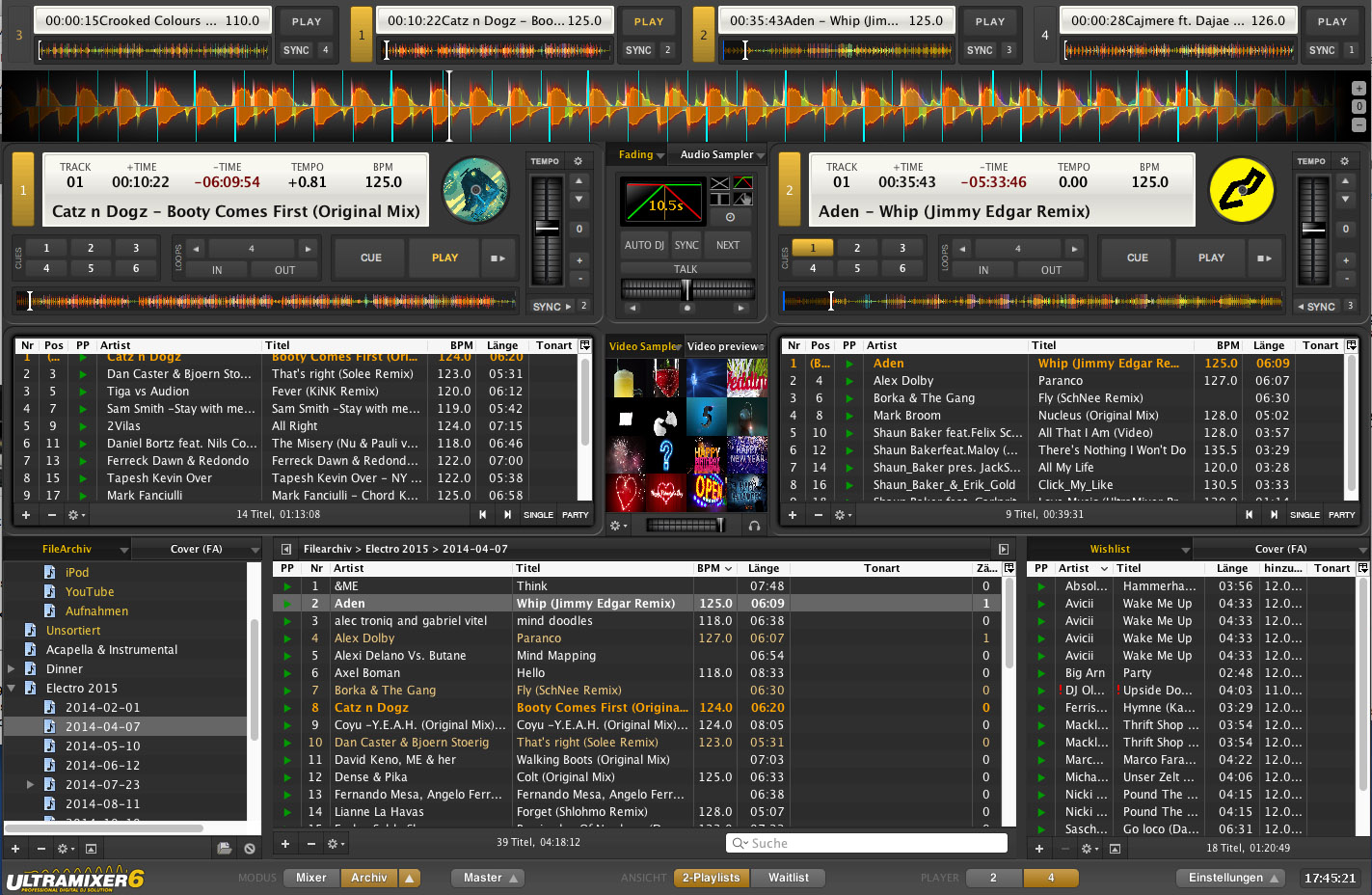Click the headphones icon under the video samples

coord(754,526)
